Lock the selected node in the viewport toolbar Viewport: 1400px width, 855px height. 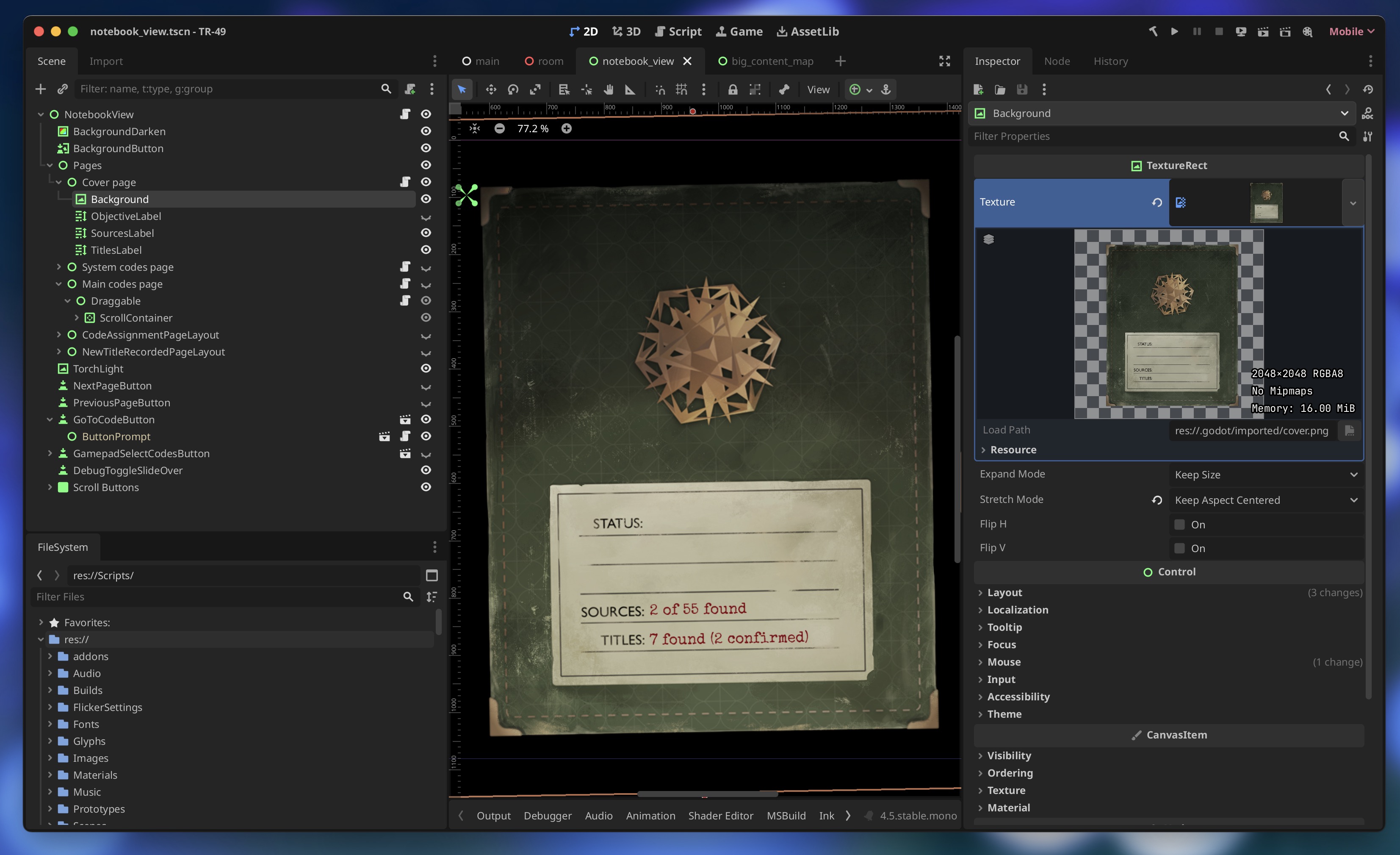(733, 89)
